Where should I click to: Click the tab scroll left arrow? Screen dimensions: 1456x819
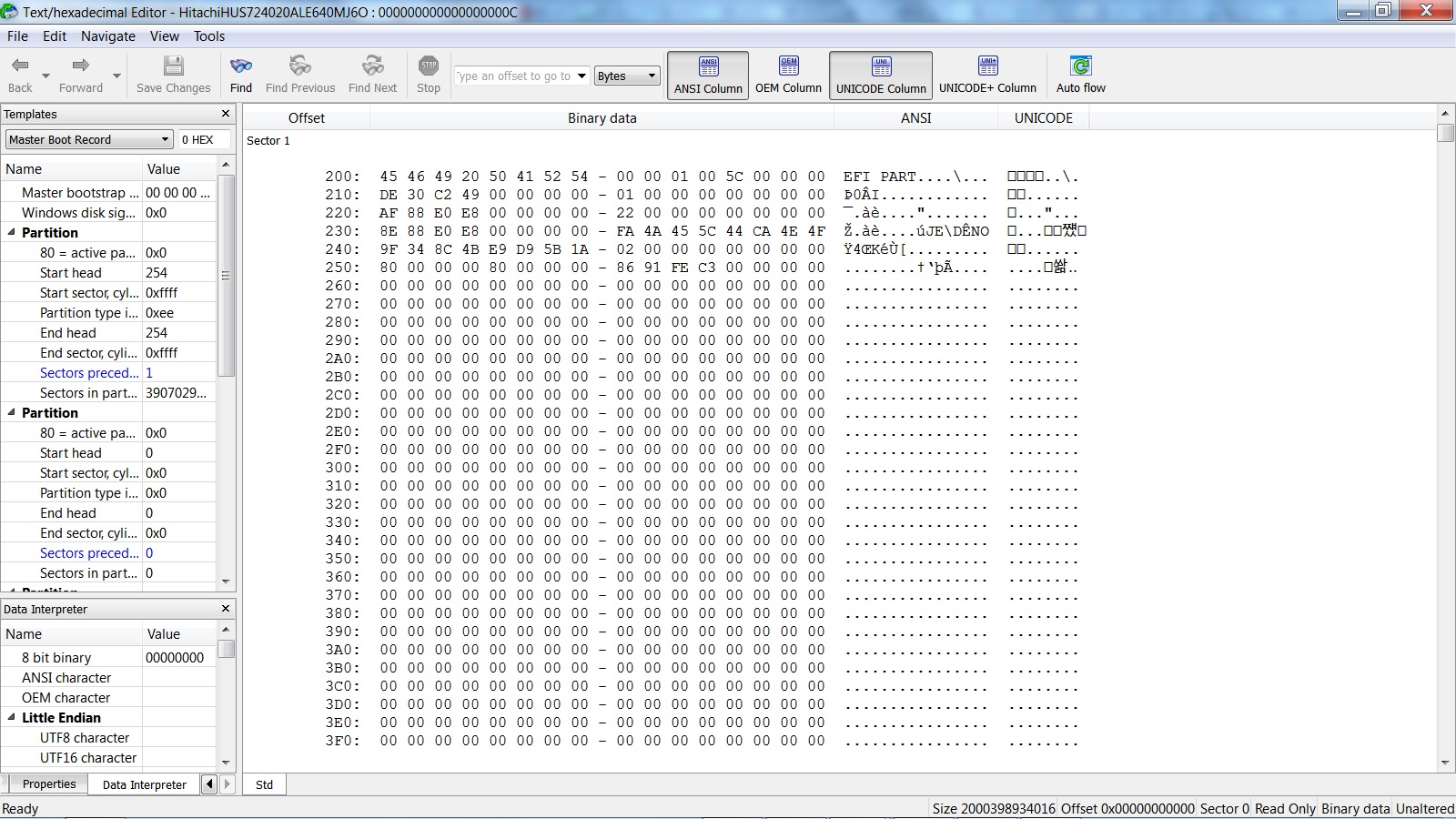[x=209, y=784]
